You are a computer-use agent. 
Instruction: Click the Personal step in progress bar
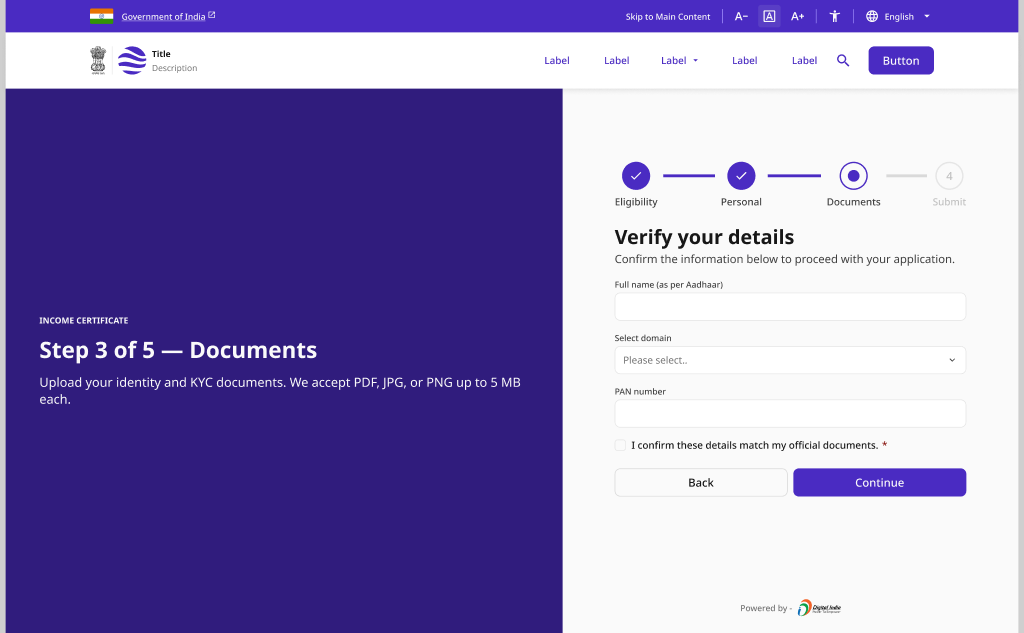[x=741, y=176]
